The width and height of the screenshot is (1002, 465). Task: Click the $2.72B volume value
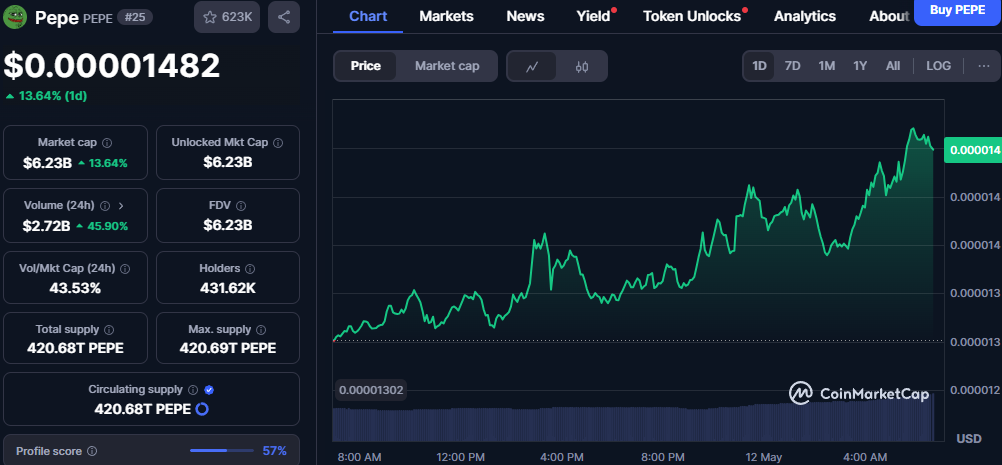tap(47, 225)
